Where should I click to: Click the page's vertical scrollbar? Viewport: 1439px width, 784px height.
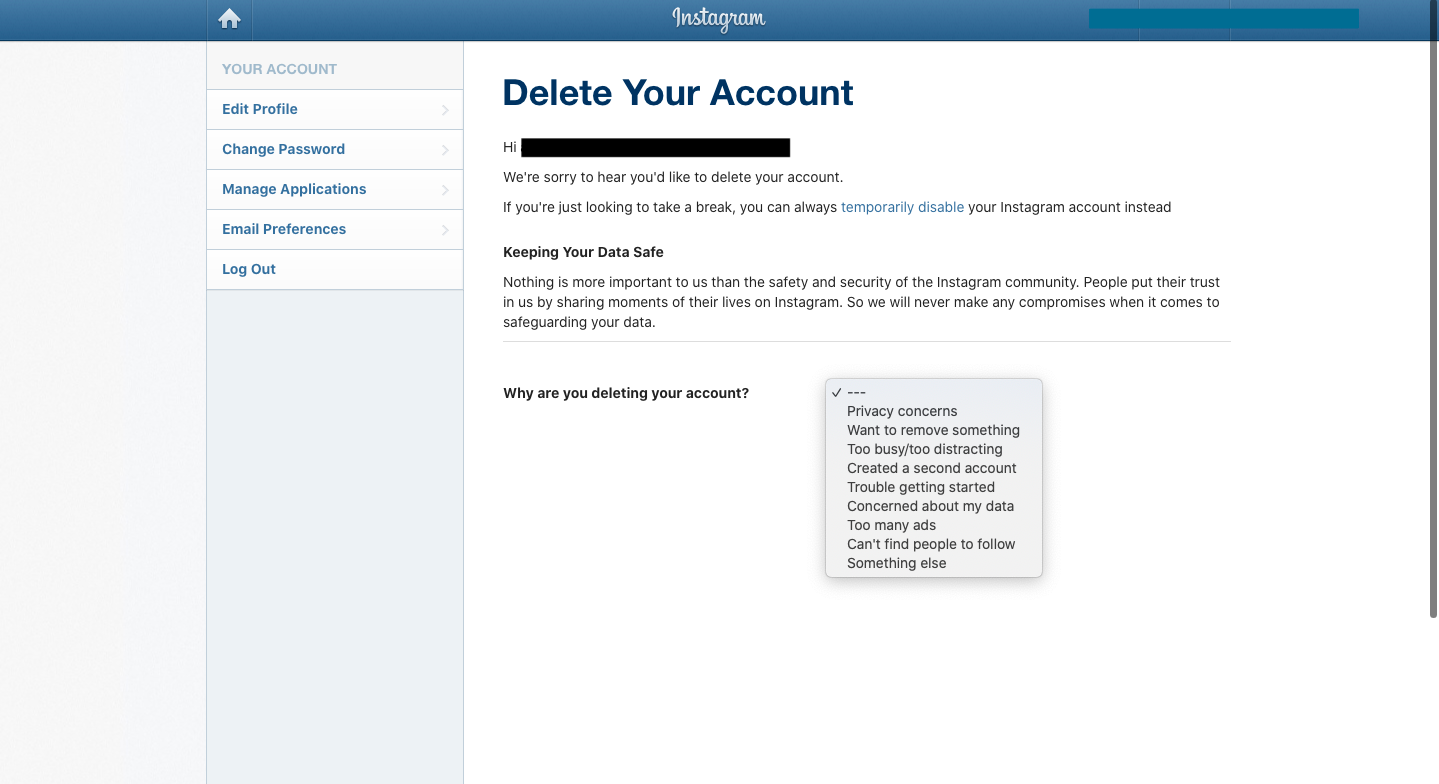[x=1434, y=310]
